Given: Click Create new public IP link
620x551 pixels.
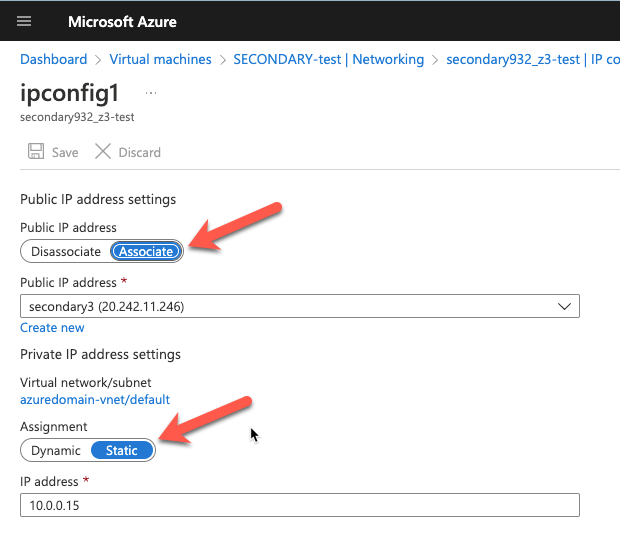Looking at the screenshot, I should (x=52, y=328).
